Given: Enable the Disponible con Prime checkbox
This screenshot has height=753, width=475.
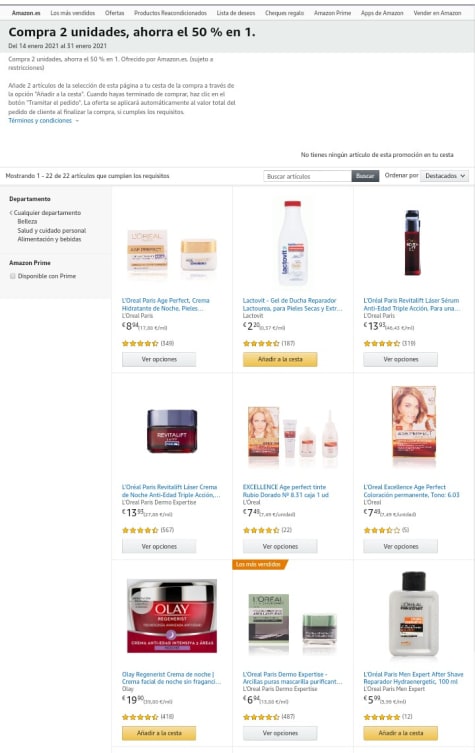Looking at the screenshot, I should (x=13, y=276).
